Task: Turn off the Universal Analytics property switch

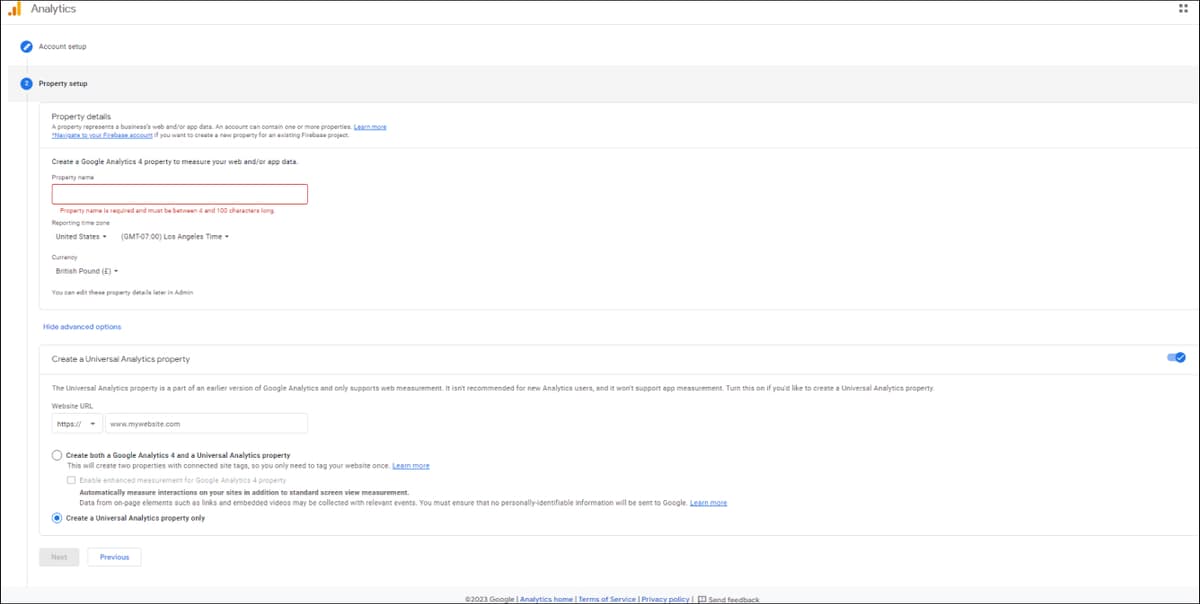Action: click(1176, 357)
